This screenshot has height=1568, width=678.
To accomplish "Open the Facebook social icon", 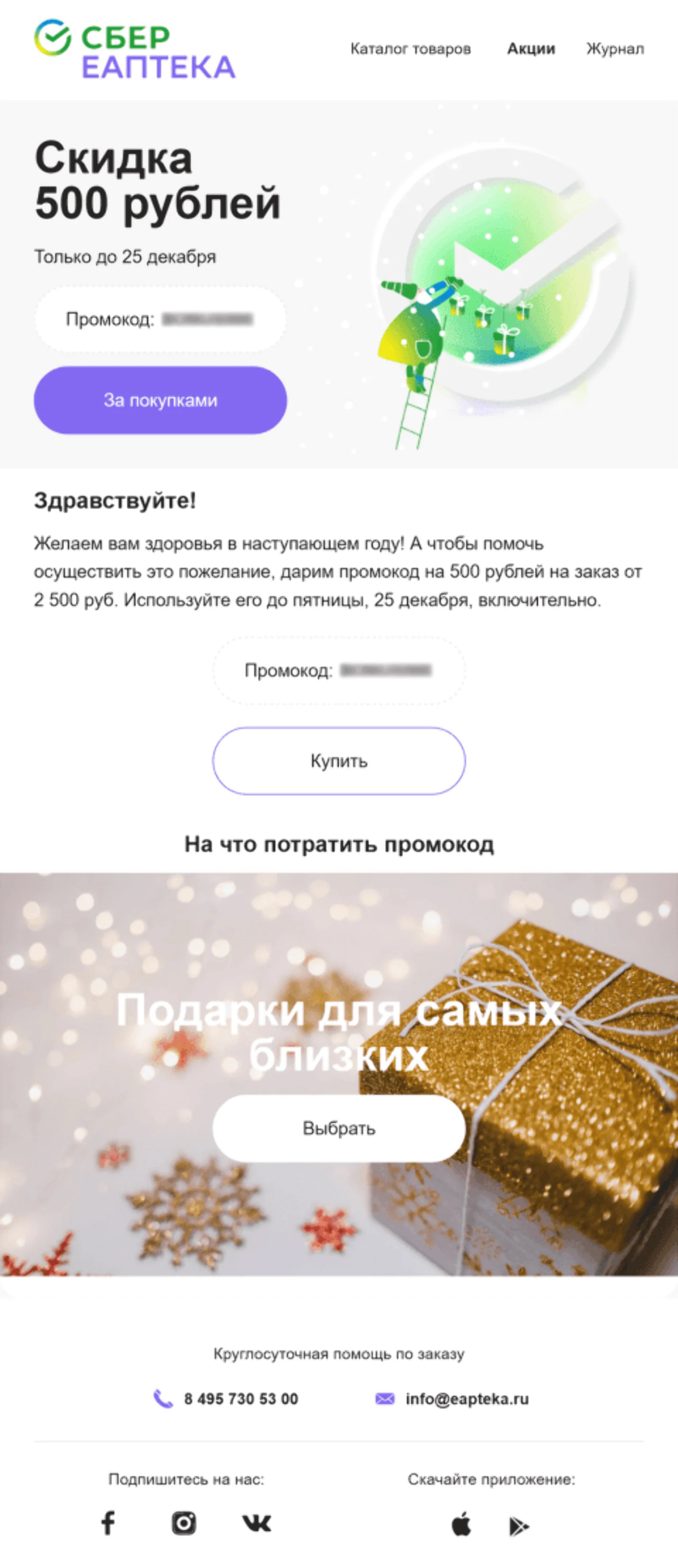I will pyautogui.click(x=108, y=1523).
